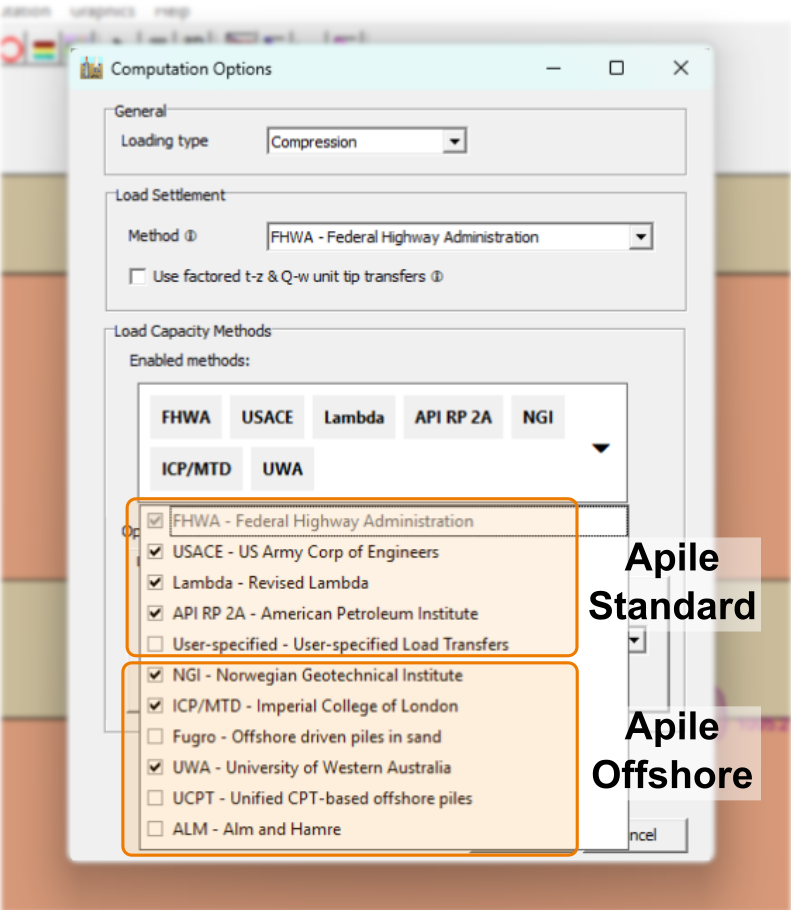Click the USACE enabled-method tag
791x910 pixels.
click(x=267, y=417)
